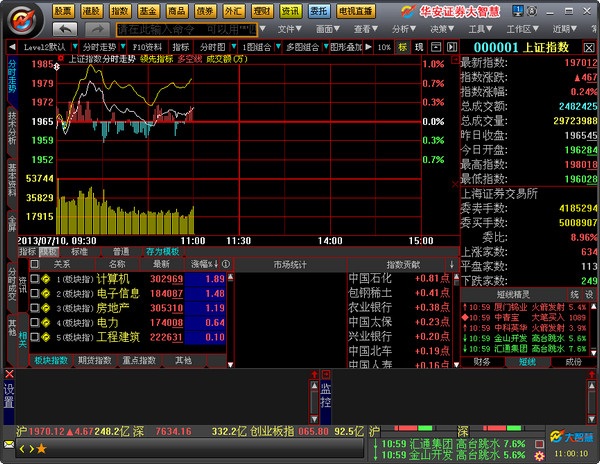
Task: Click the yellow star favorites icon
Action: pyautogui.click(x=41, y=449)
